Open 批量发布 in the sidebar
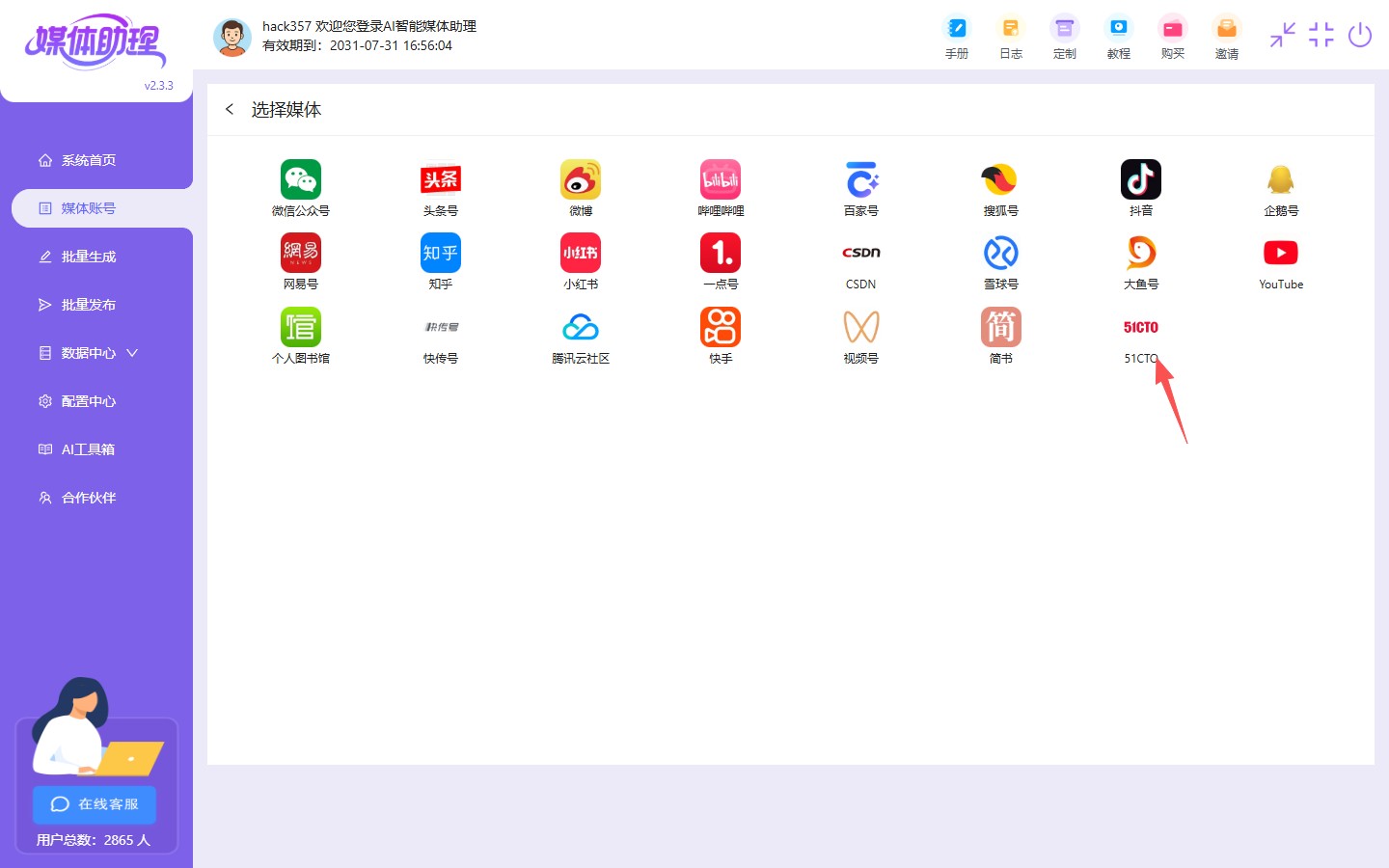The height and width of the screenshot is (868, 1389). click(x=89, y=305)
